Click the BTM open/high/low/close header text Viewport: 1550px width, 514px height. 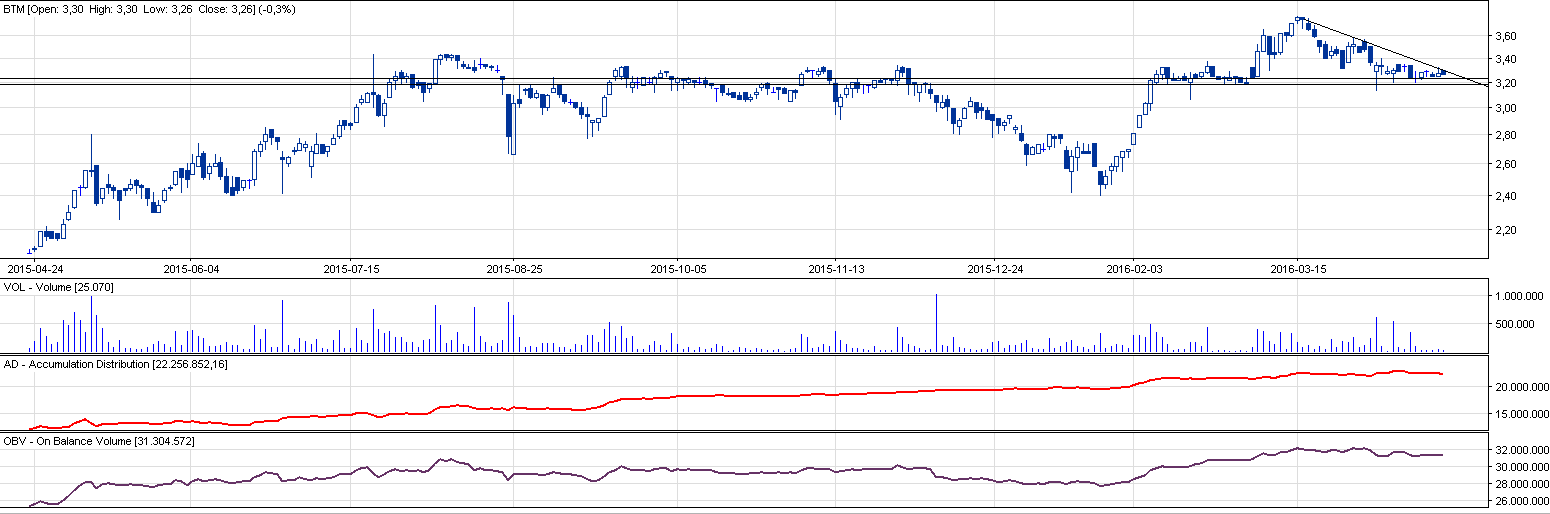tap(149, 9)
